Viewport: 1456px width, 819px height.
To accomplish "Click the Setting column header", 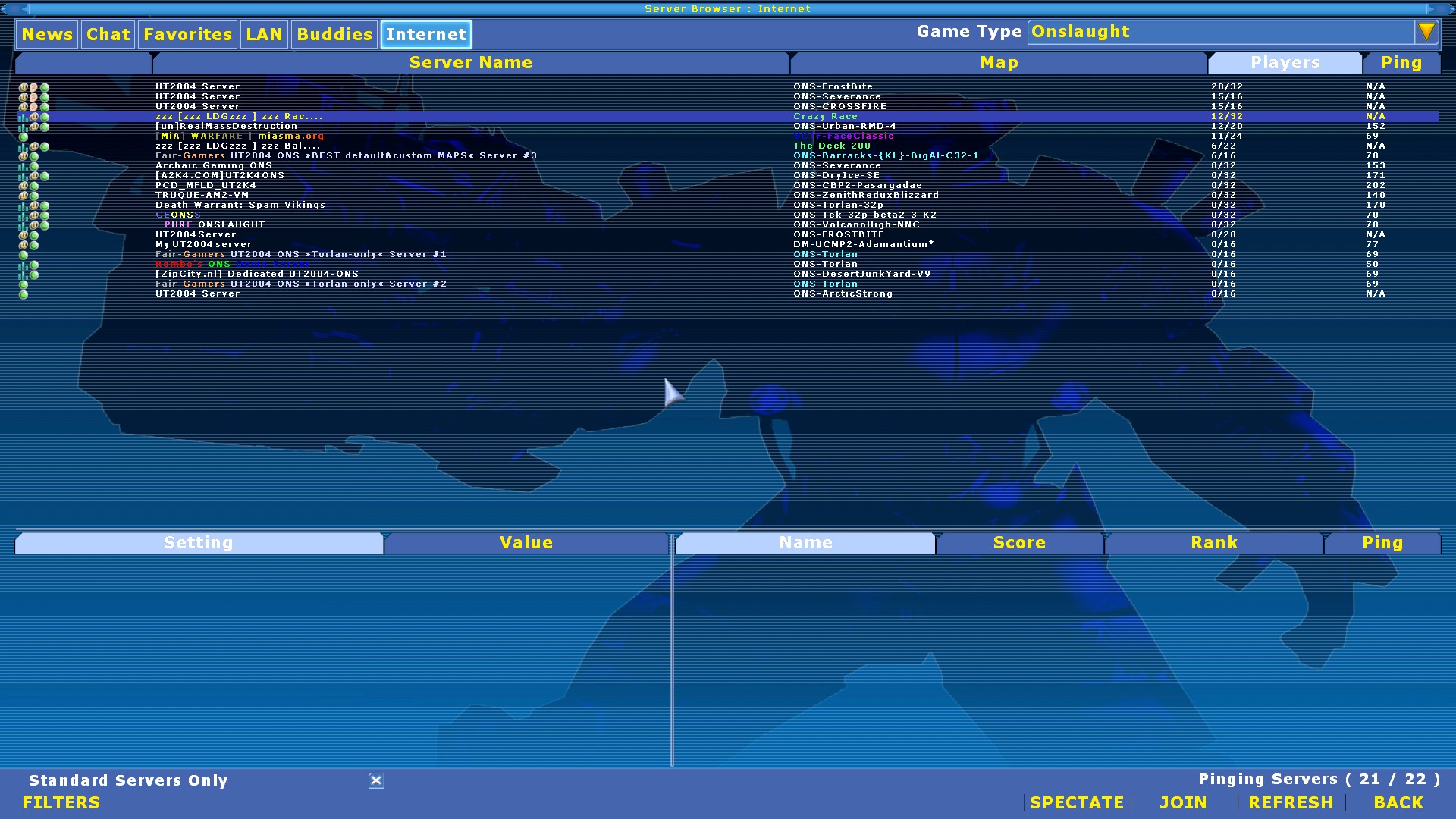I will click(x=199, y=543).
